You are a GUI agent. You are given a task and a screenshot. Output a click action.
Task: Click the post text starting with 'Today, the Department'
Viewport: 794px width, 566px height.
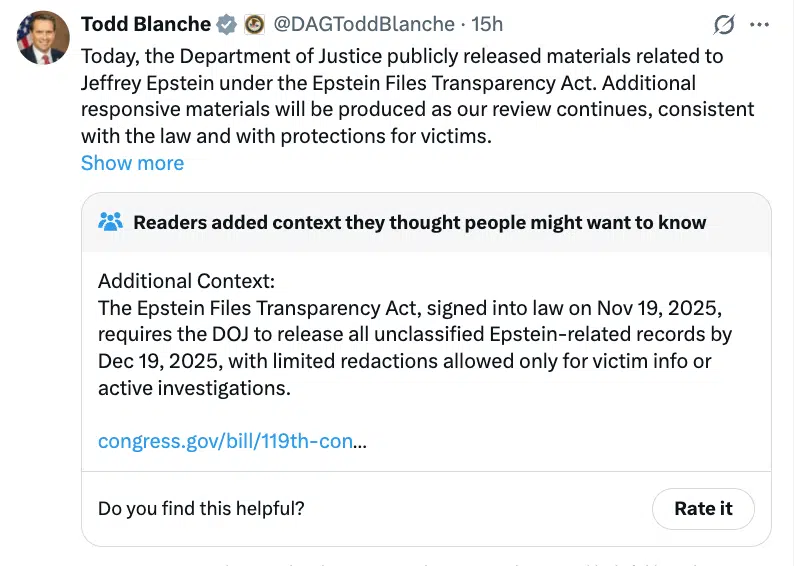400,55
